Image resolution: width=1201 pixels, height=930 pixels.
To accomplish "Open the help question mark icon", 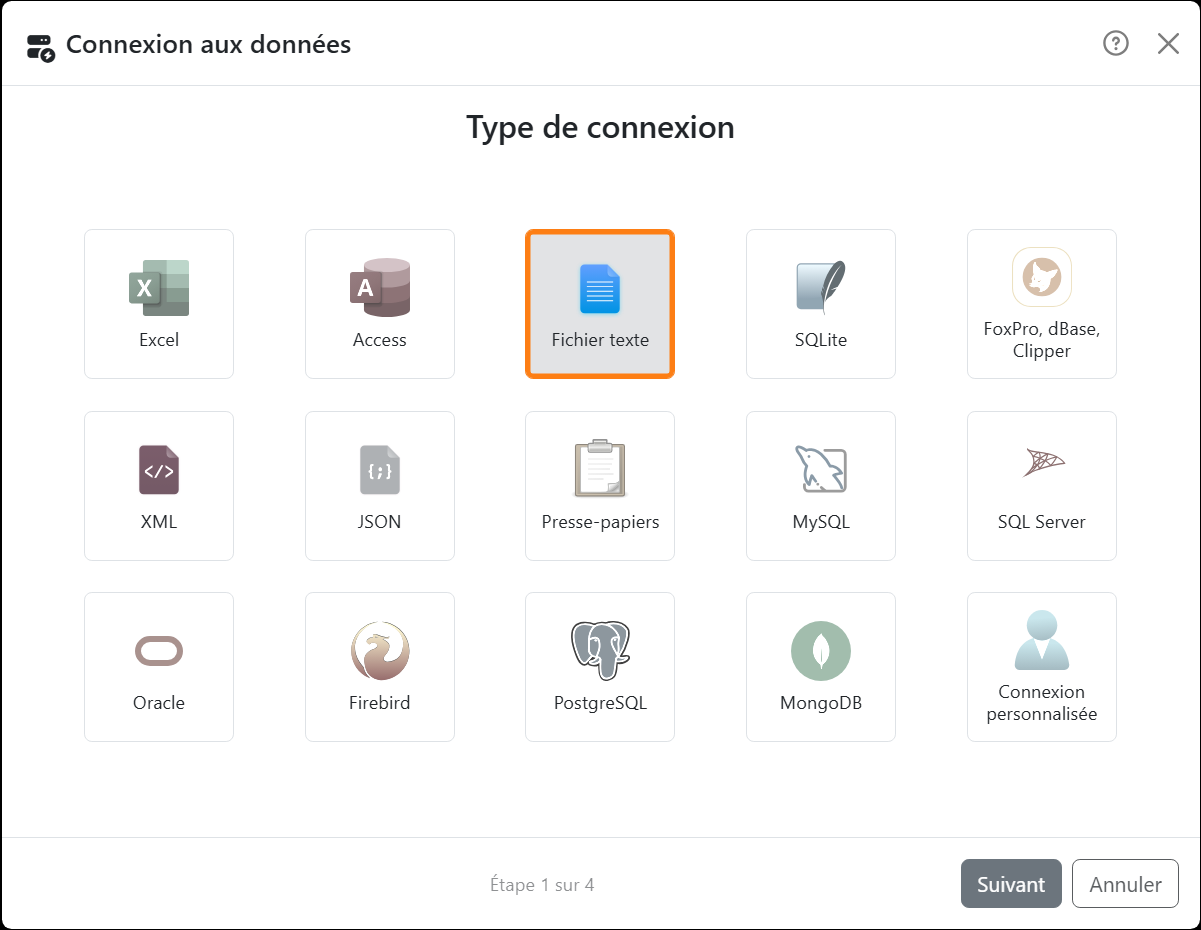I will (x=1116, y=43).
